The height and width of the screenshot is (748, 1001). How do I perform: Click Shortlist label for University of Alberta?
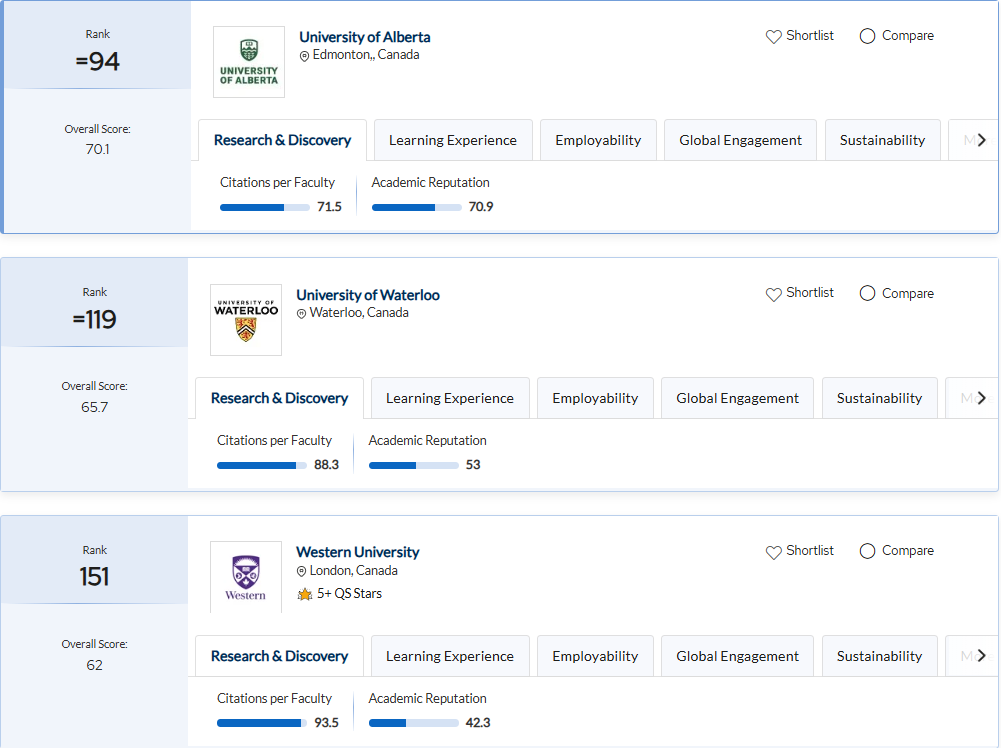pyautogui.click(x=809, y=36)
